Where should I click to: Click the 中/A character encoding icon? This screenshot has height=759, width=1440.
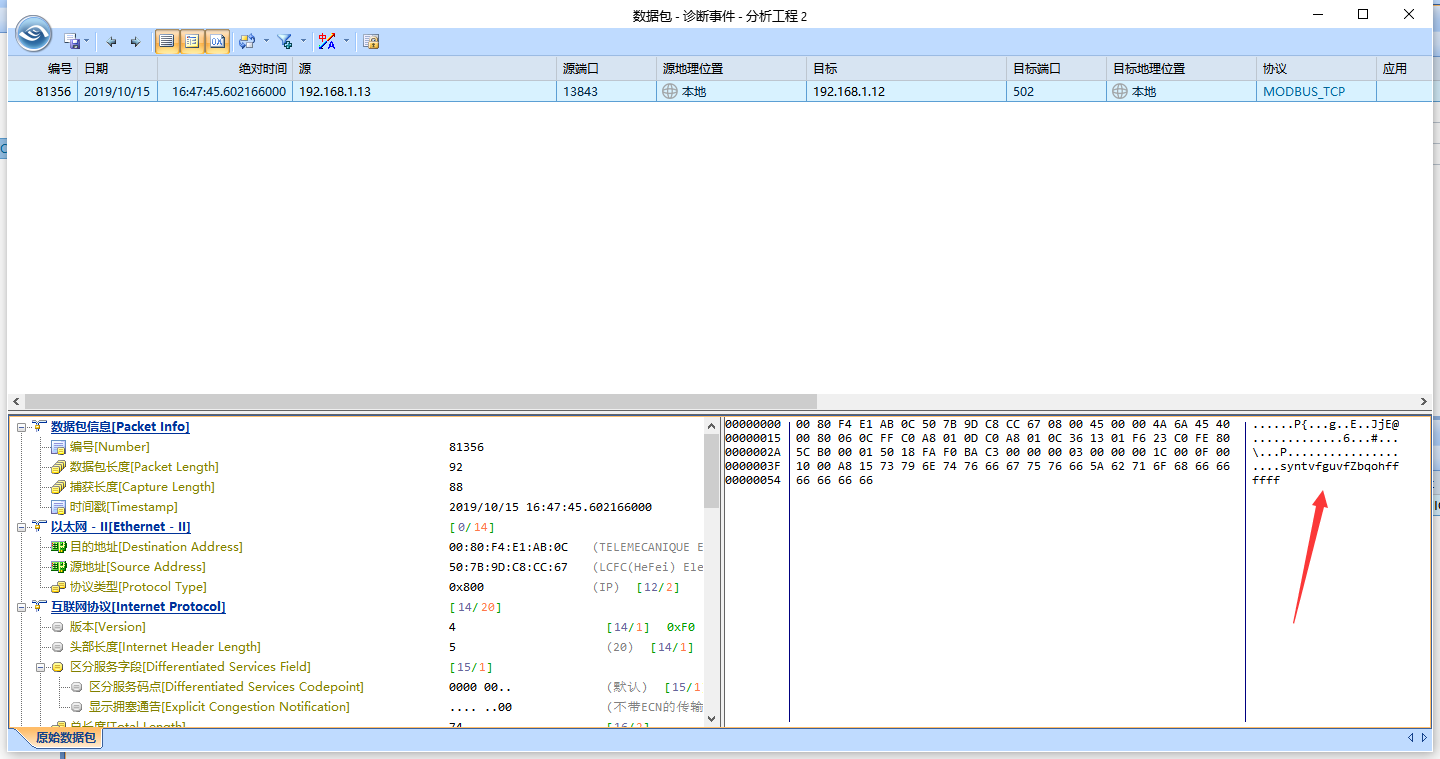pos(327,41)
